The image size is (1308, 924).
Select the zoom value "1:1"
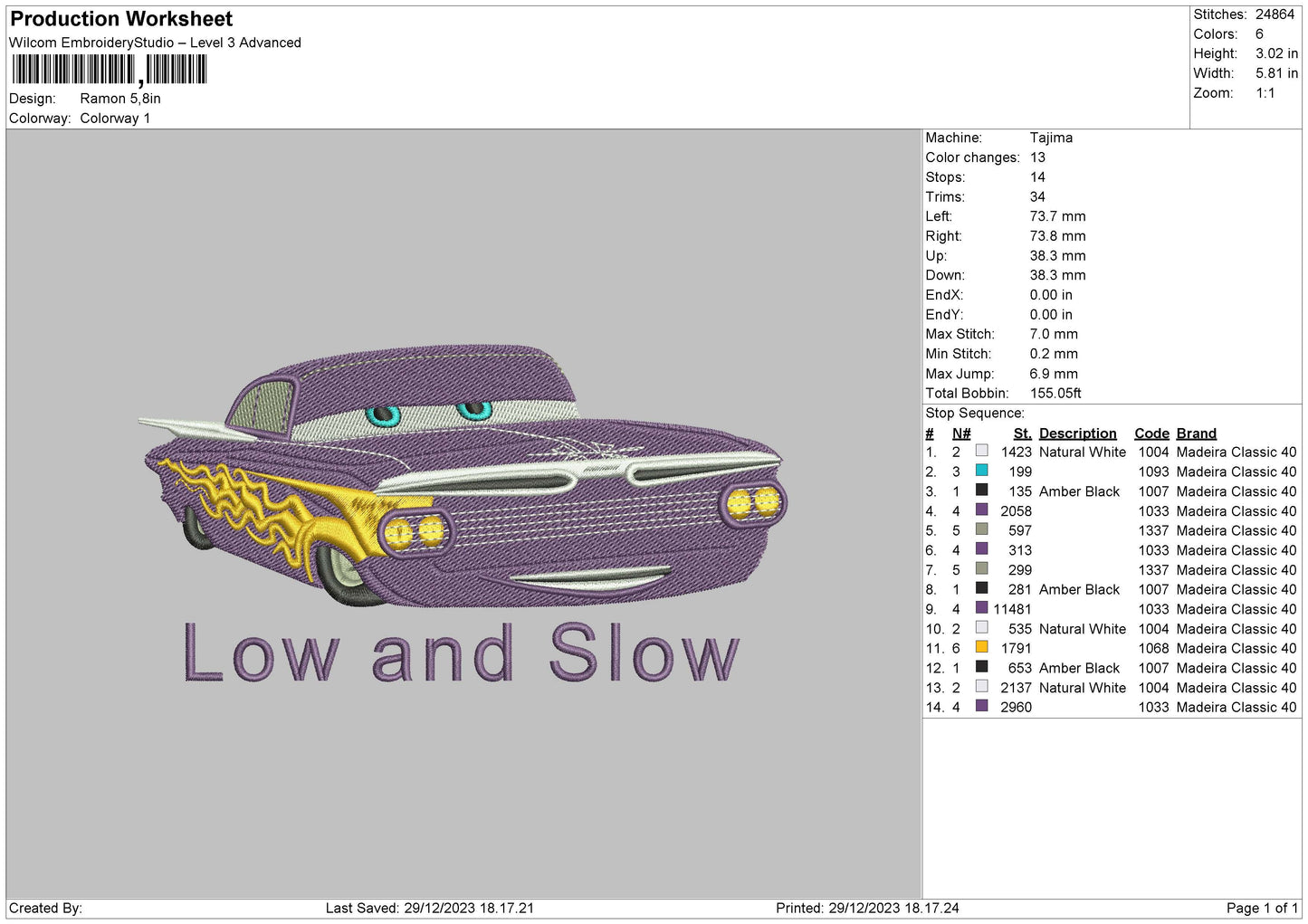1265,93
